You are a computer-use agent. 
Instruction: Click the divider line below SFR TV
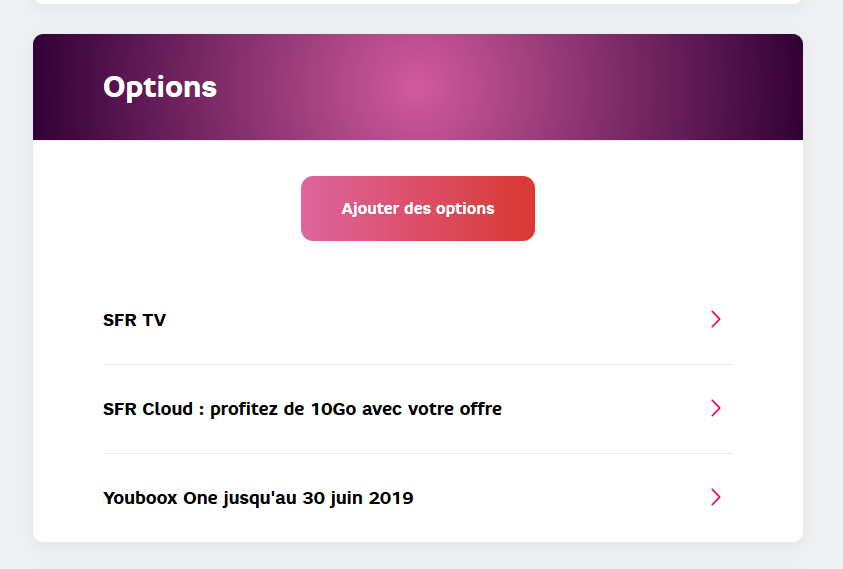[x=418, y=364]
